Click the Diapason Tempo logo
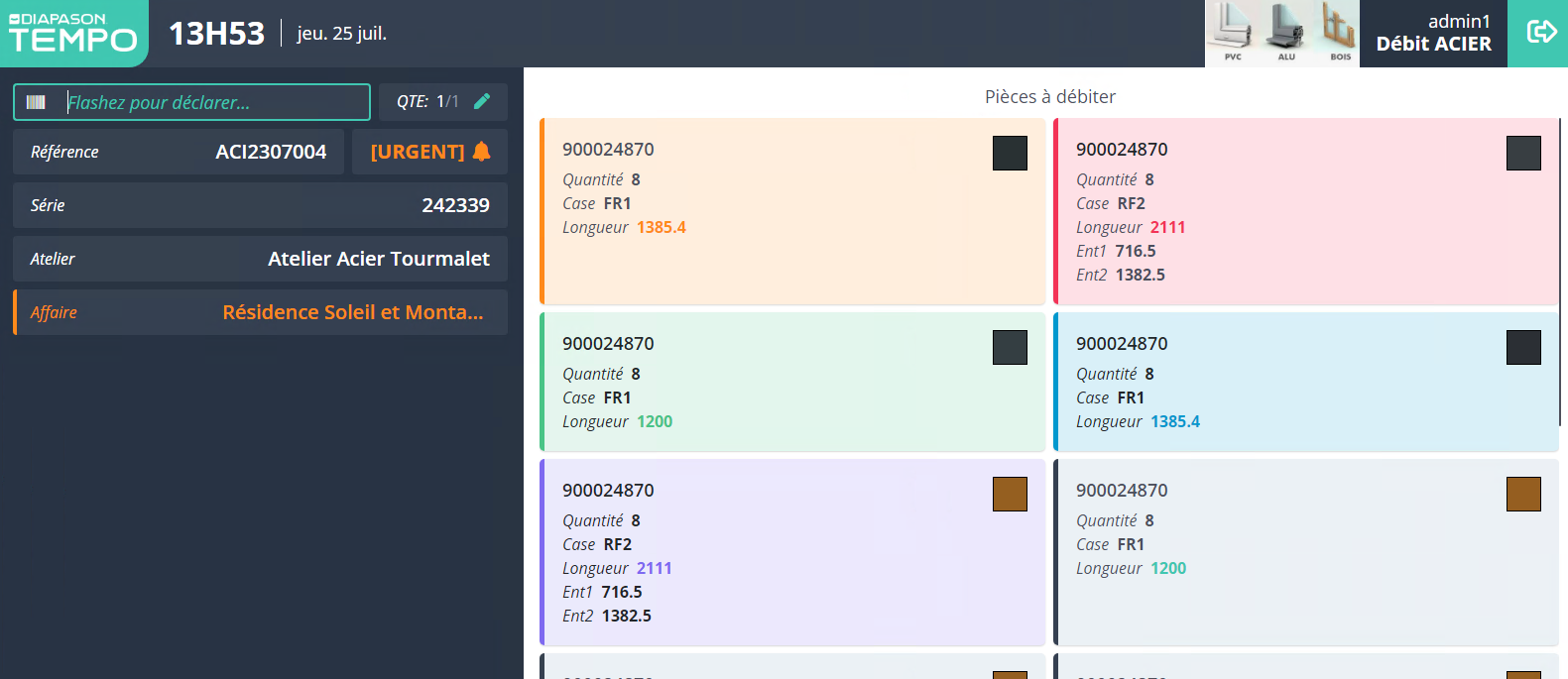 tap(73, 33)
